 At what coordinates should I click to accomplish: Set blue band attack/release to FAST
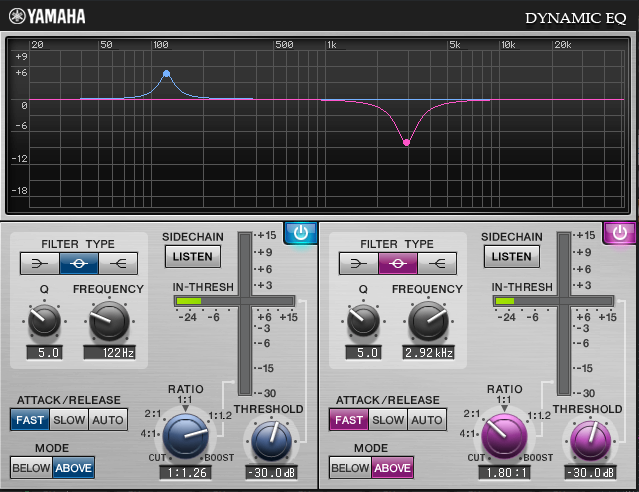(x=30, y=420)
